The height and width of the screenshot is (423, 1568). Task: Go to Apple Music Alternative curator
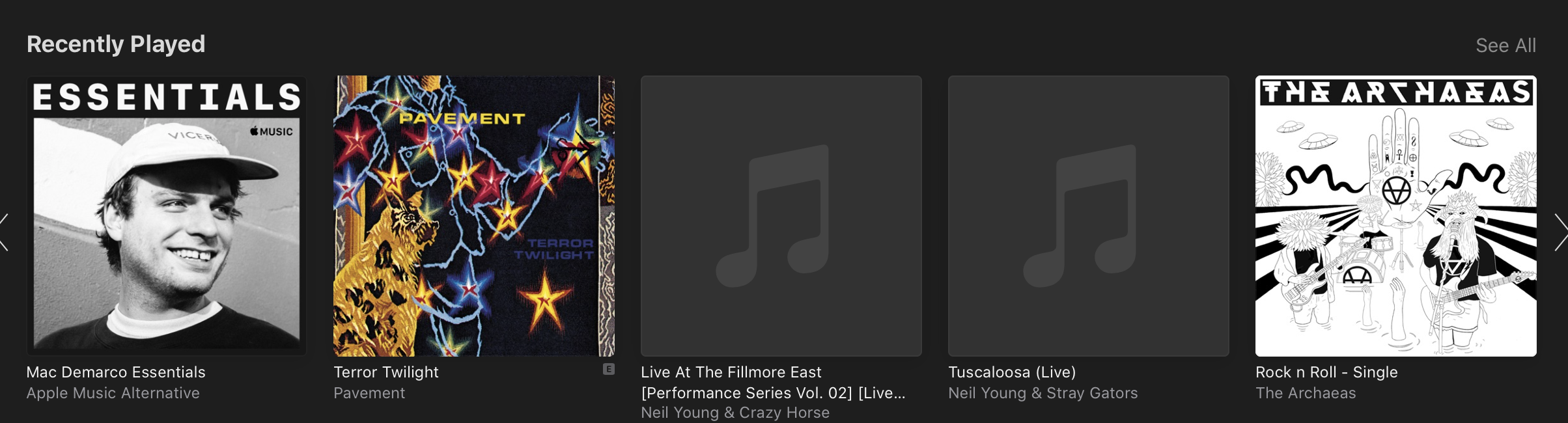pos(113,393)
